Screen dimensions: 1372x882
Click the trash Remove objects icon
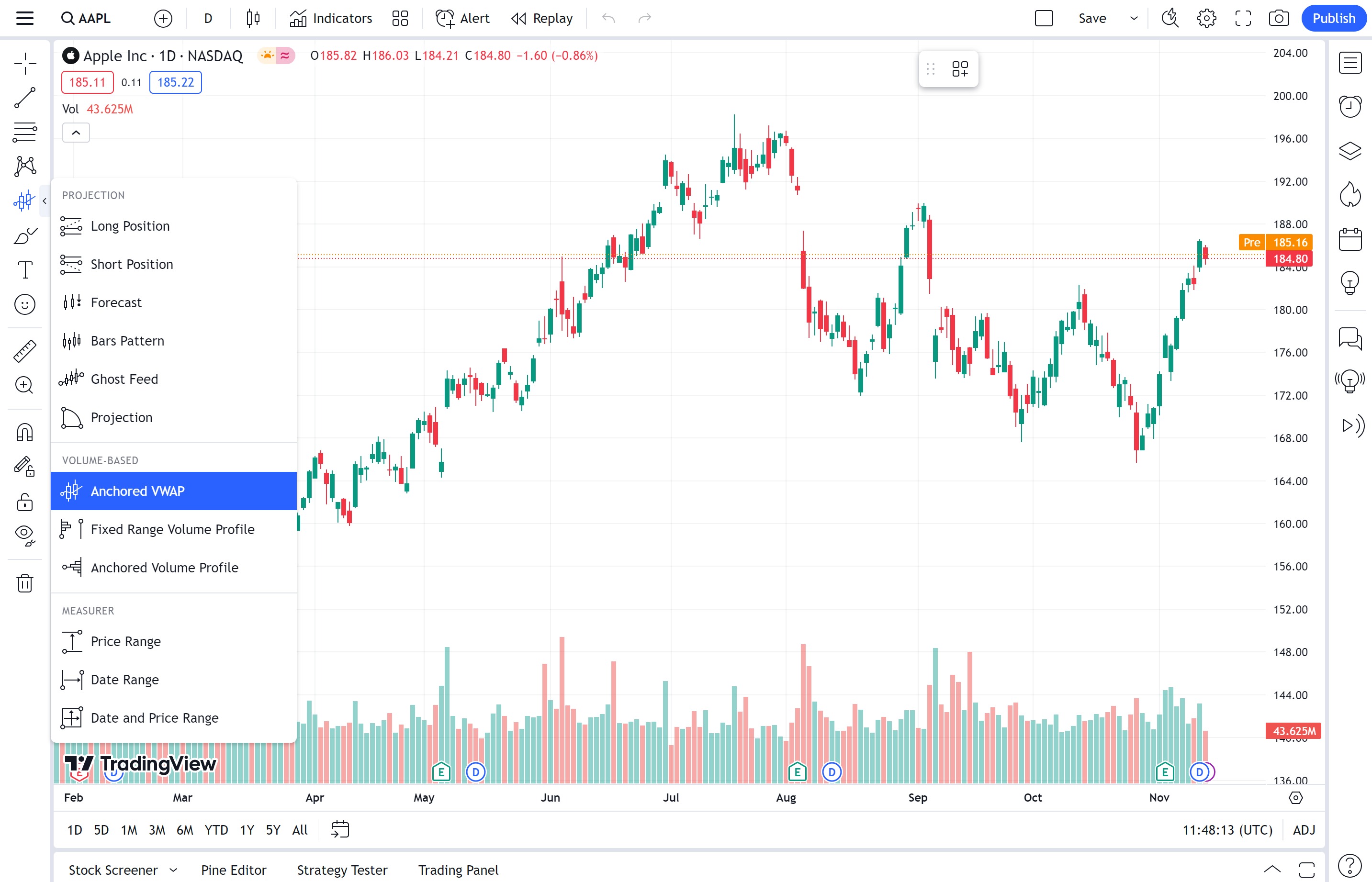24,583
